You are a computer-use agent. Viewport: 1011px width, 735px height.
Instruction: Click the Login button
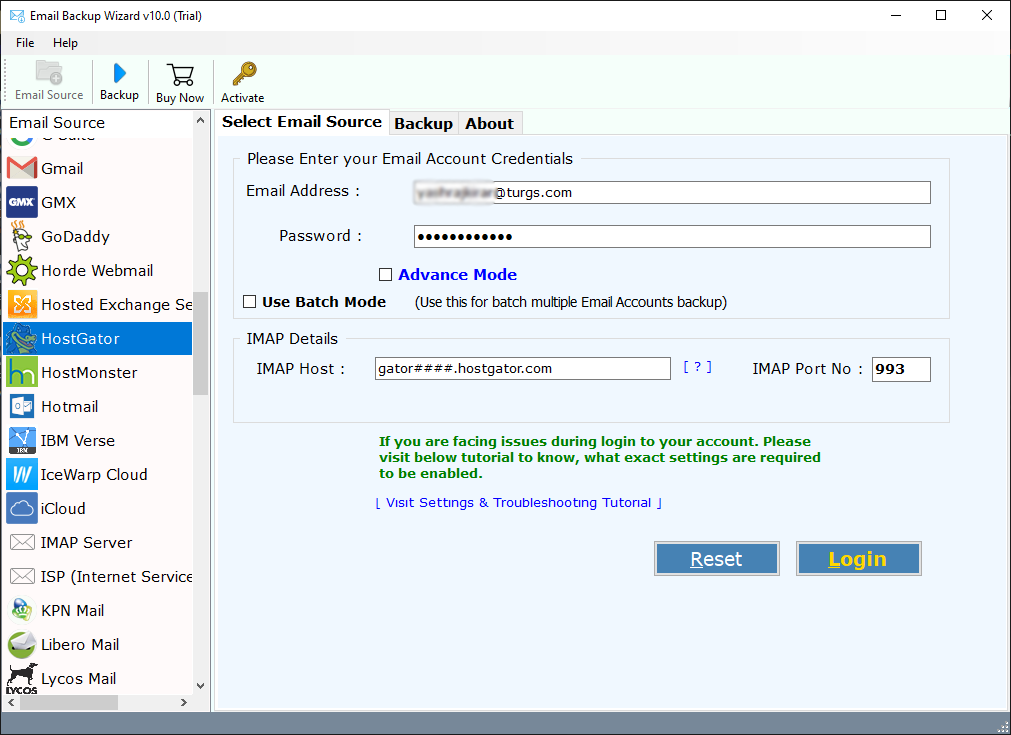(858, 558)
